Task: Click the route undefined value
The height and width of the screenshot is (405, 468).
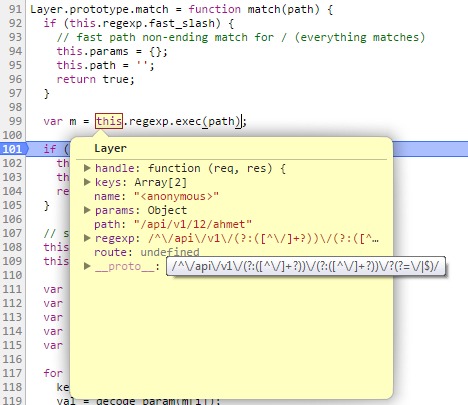Action: click(170, 252)
